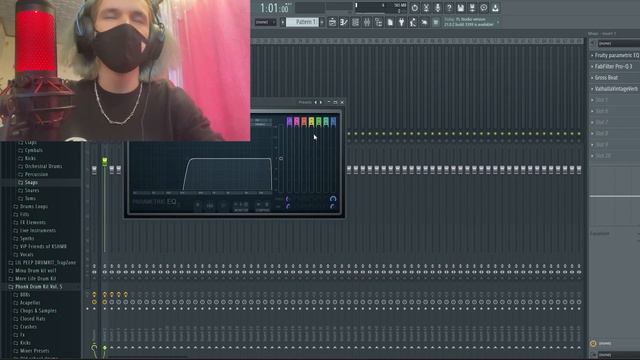Show the Mixer via its fader toolbar icon
Viewport: 640px width, 360px height.
point(367,22)
